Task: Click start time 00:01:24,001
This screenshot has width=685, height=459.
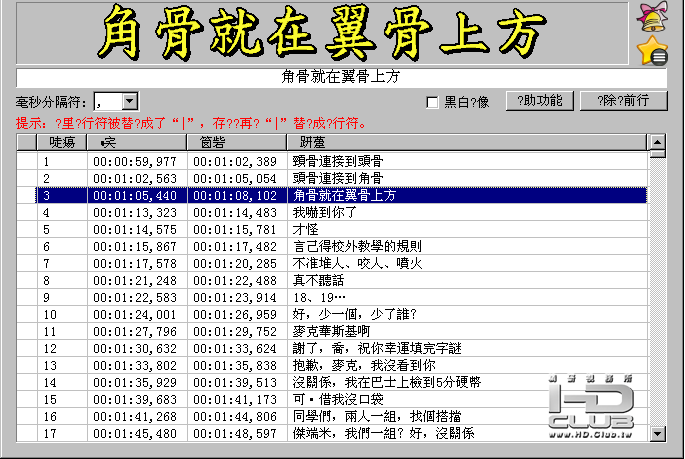Action: [135, 315]
